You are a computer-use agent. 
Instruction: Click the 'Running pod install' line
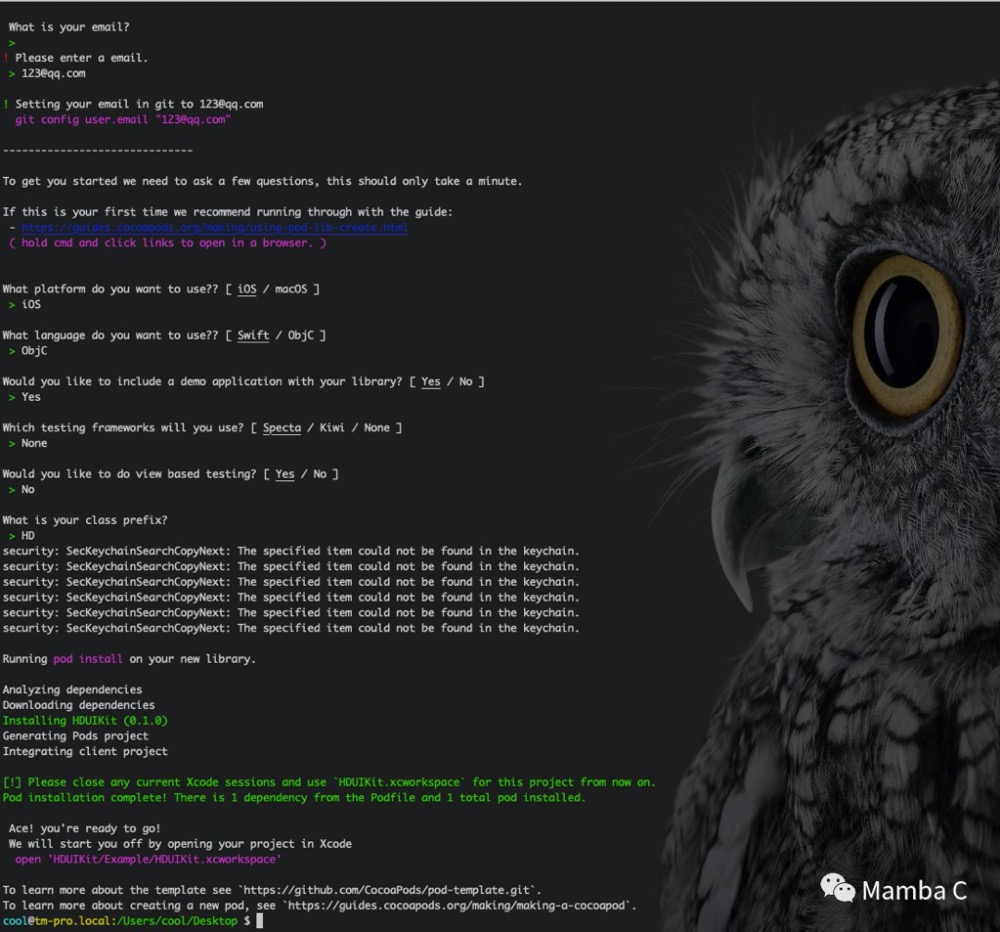(129, 659)
